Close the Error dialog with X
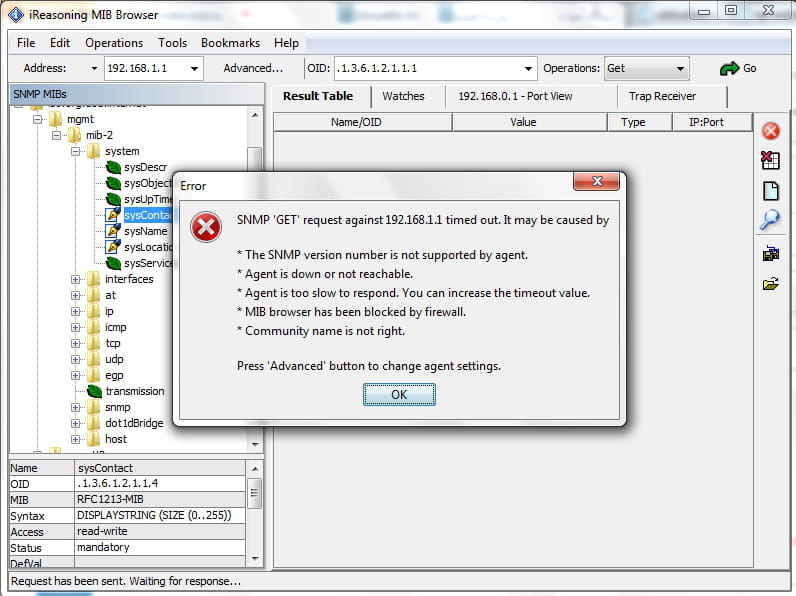This screenshot has height=596, width=796. coord(596,181)
